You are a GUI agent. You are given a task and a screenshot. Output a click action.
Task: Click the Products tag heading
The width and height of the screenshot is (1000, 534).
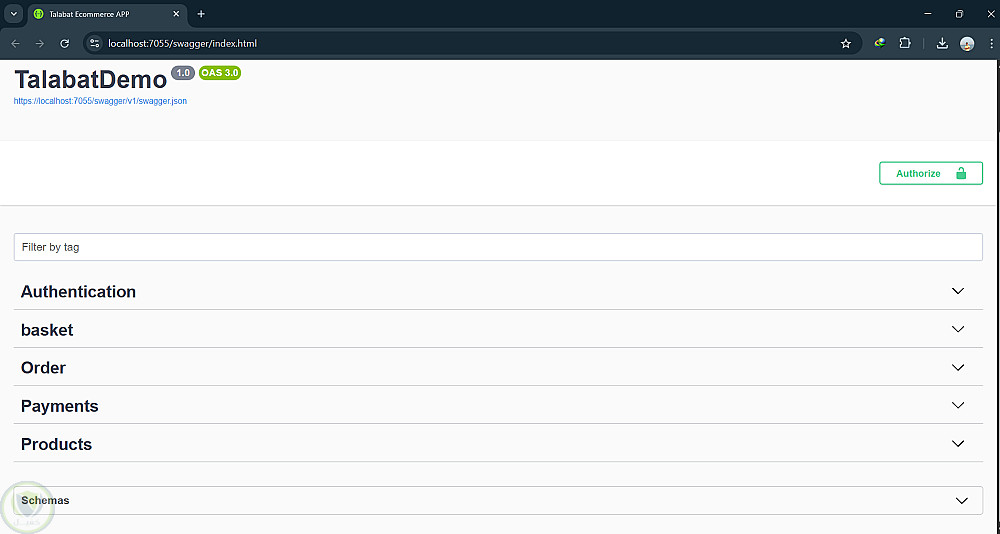(56, 444)
